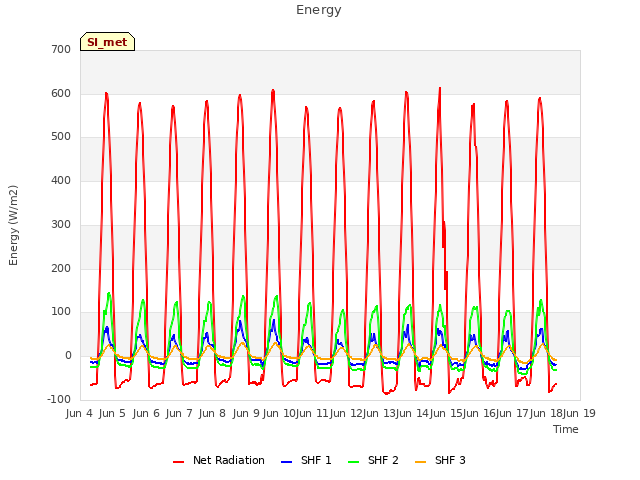
Task: Click the 500 y-axis tick label
Action: click(61, 137)
